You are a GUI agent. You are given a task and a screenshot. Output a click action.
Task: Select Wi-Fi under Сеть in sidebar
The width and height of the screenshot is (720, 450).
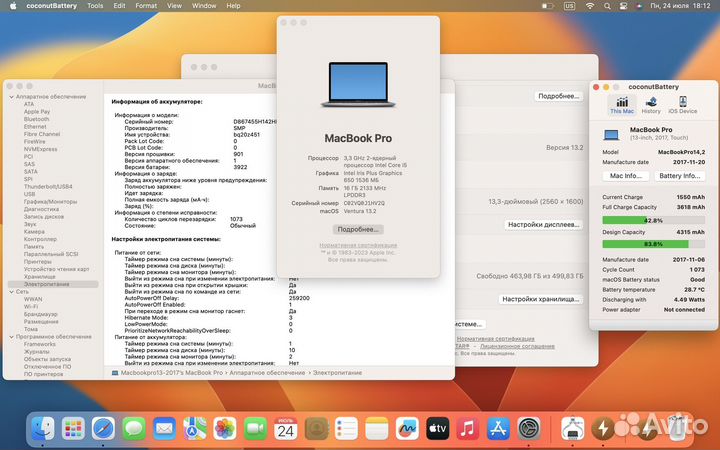[x=31, y=307]
